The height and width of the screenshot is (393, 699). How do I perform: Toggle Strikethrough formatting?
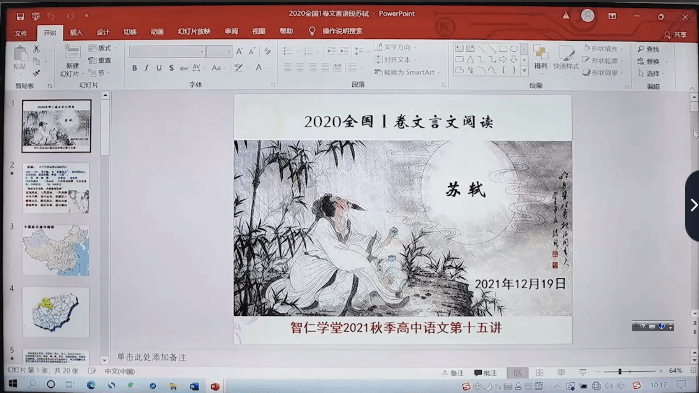coord(183,68)
